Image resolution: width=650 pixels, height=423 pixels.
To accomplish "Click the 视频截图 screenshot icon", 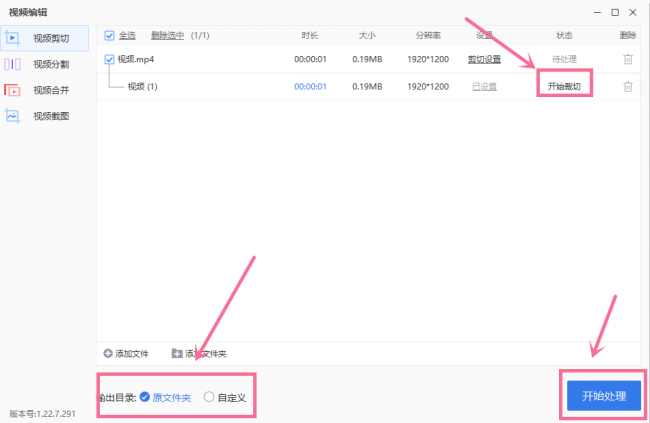I will (12, 116).
